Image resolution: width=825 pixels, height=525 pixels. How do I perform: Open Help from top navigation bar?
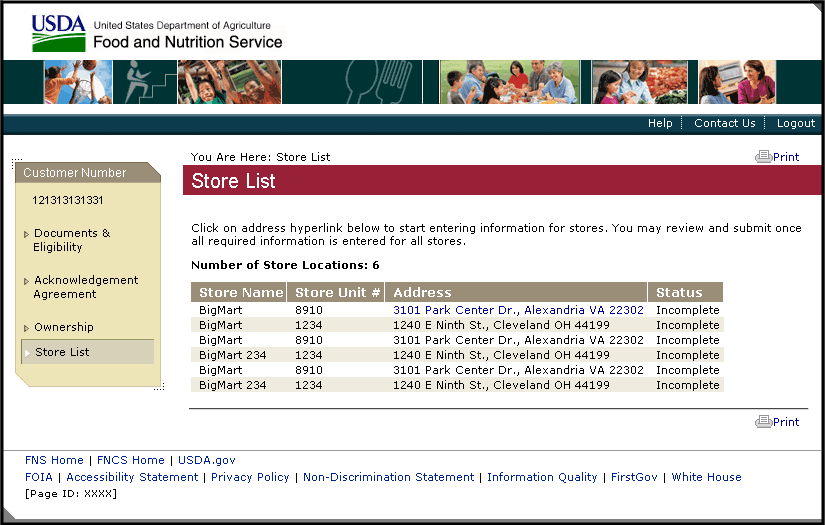(x=660, y=123)
